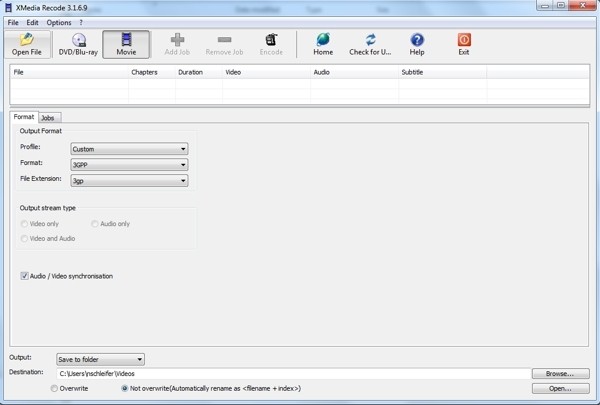
Task: Open the DVD/Blu-ray disc source
Action: click(x=78, y=44)
